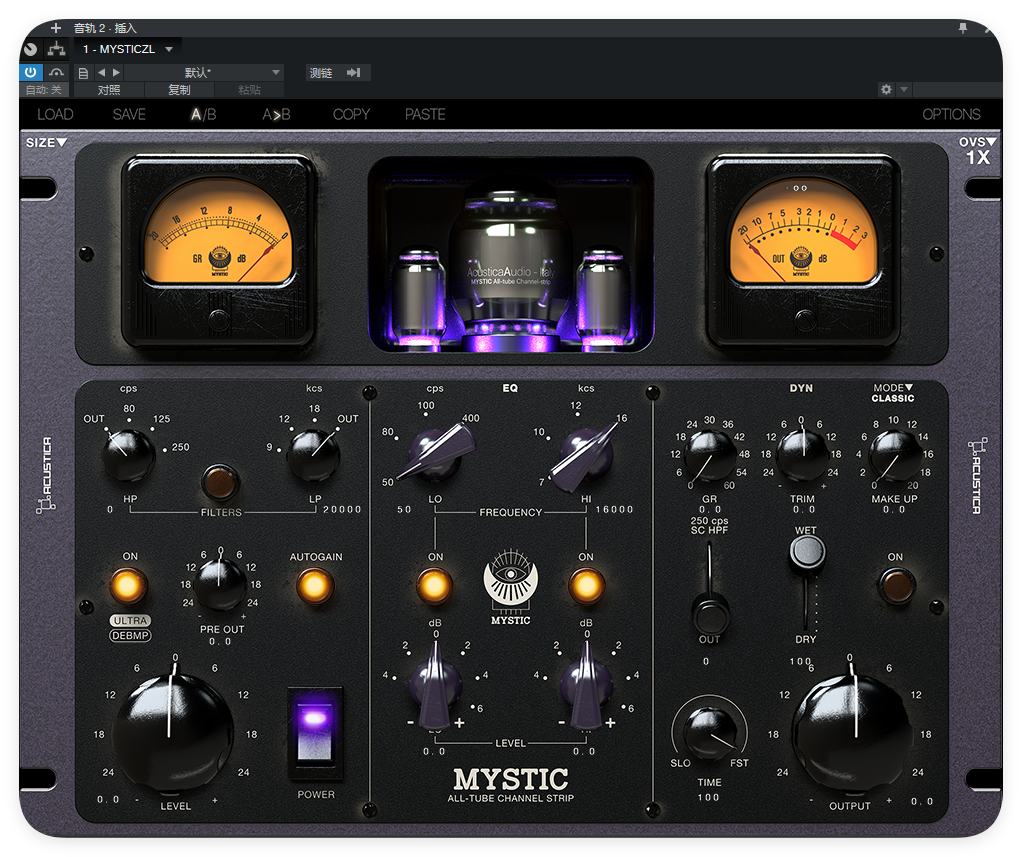Screen dimensions: 1022x857
Task: Click the DEBMP button
Action: pyautogui.click(x=130, y=635)
